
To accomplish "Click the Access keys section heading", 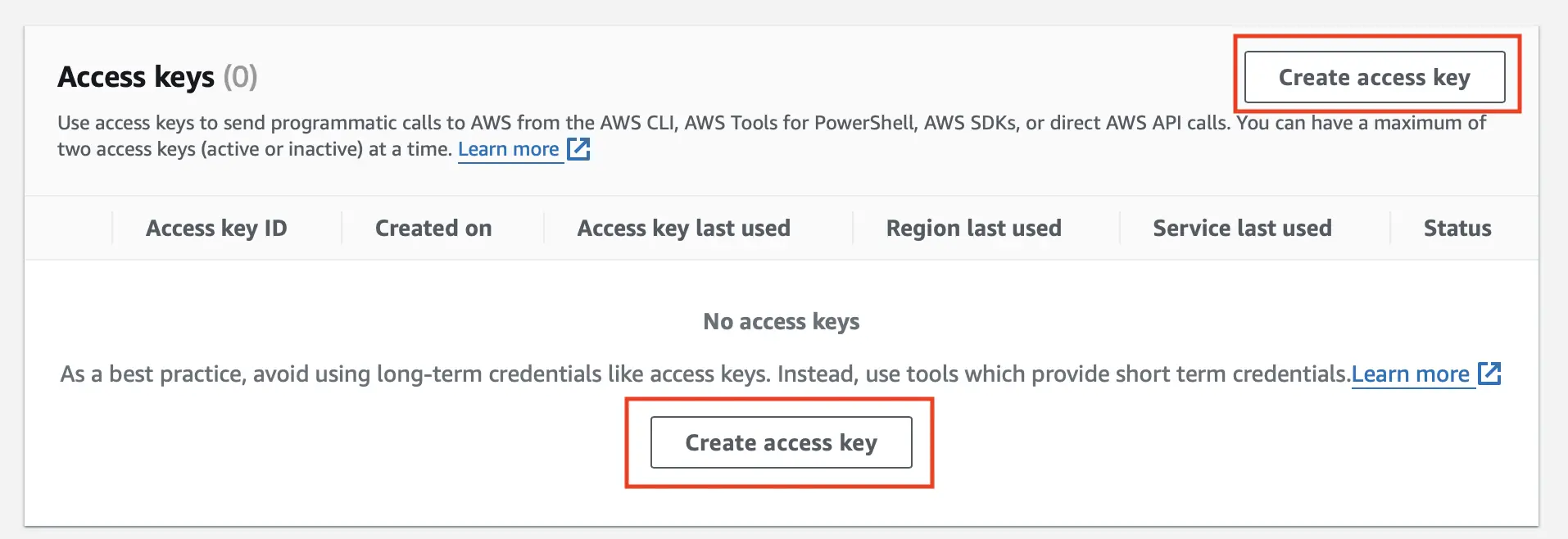I will coord(136,77).
